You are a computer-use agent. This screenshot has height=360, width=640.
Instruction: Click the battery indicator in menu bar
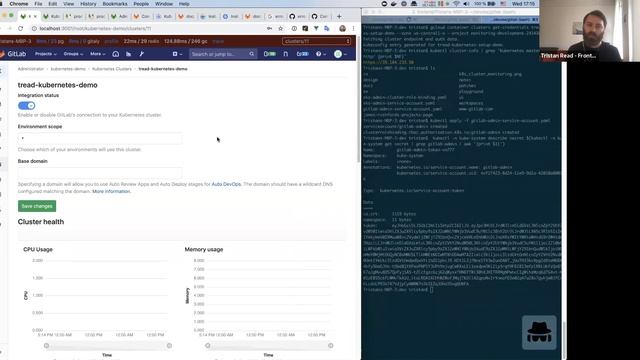(484, 4)
